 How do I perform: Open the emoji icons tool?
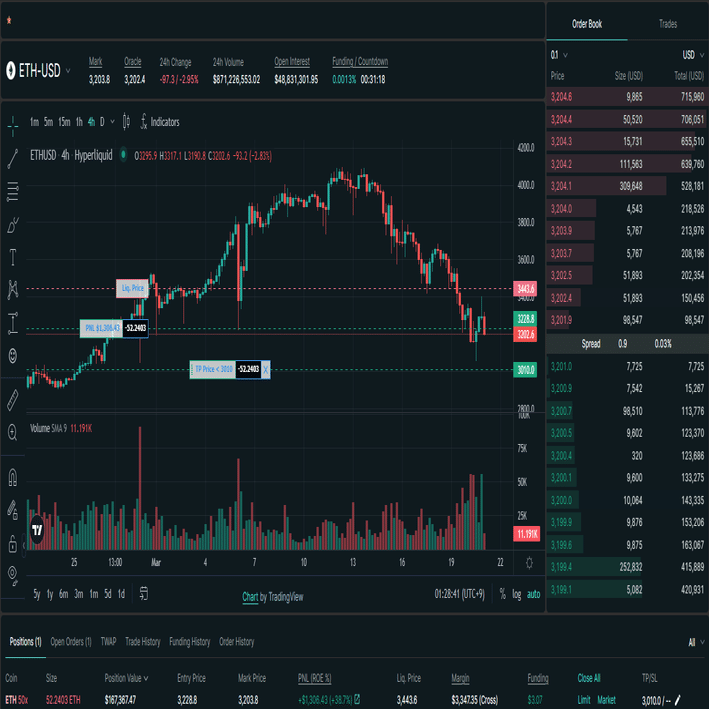(13, 356)
